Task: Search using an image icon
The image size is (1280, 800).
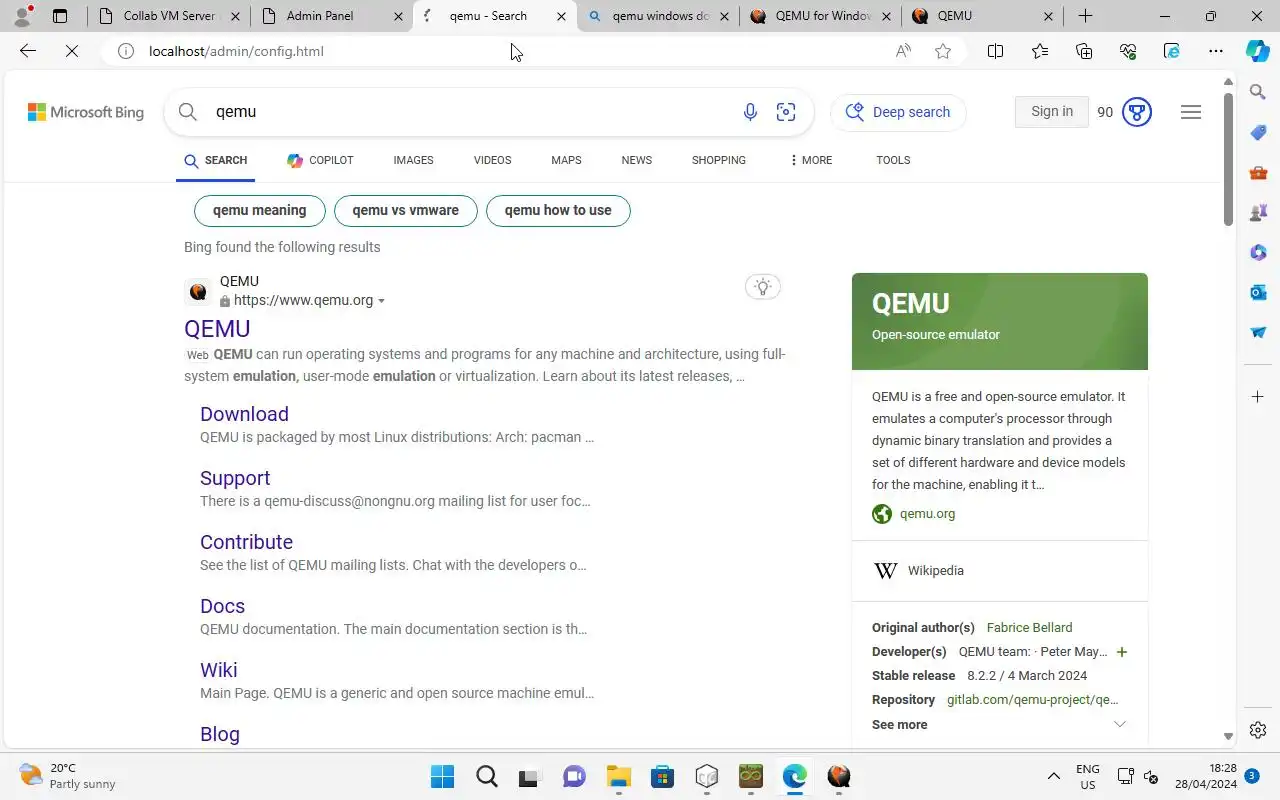Action: point(786,112)
